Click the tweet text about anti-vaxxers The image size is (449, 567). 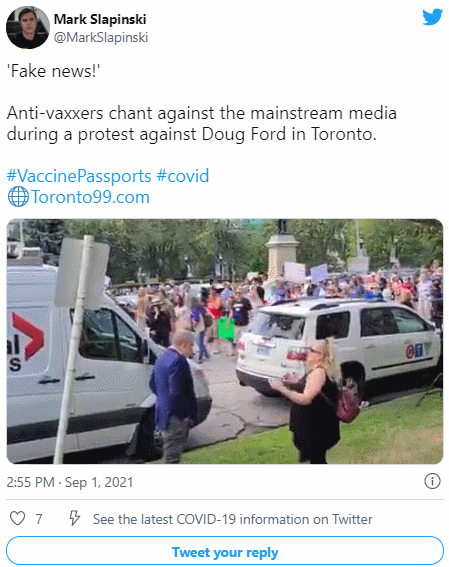coord(202,124)
